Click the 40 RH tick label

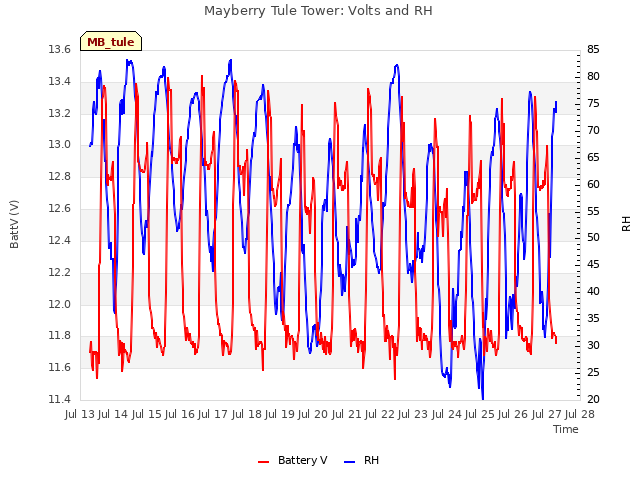click(x=593, y=291)
